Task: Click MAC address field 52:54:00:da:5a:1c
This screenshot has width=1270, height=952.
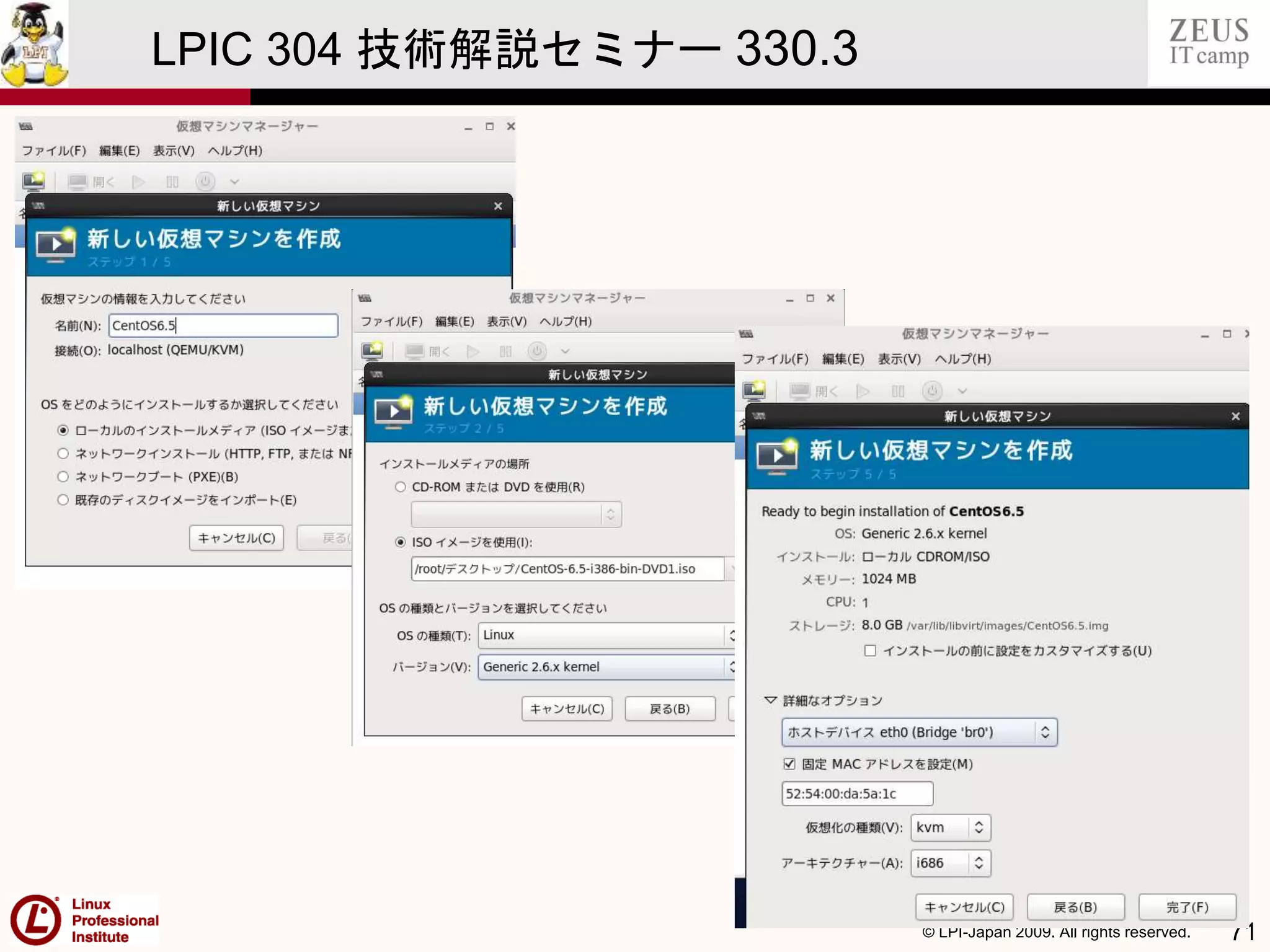Action: pyautogui.click(x=857, y=793)
